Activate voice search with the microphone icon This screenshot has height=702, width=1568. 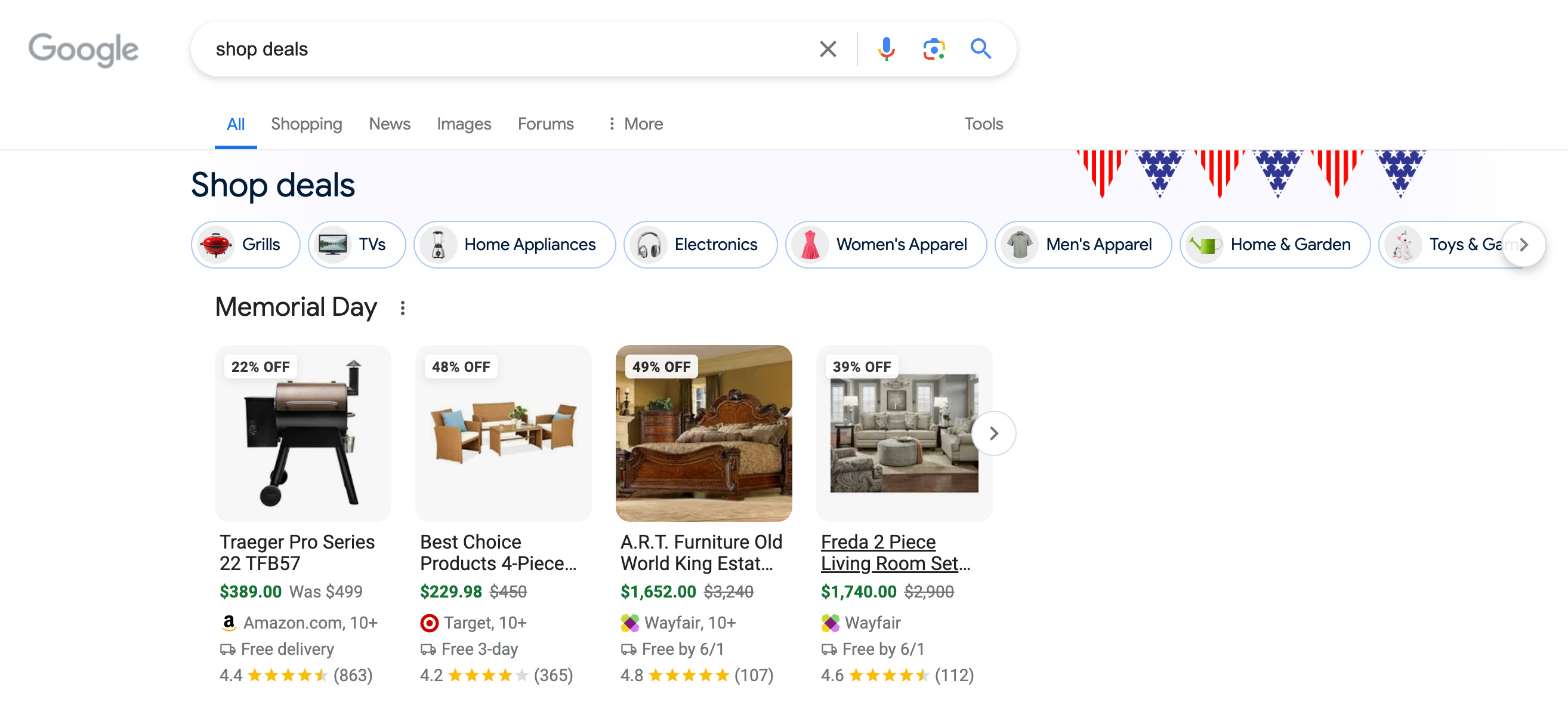coord(886,49)
